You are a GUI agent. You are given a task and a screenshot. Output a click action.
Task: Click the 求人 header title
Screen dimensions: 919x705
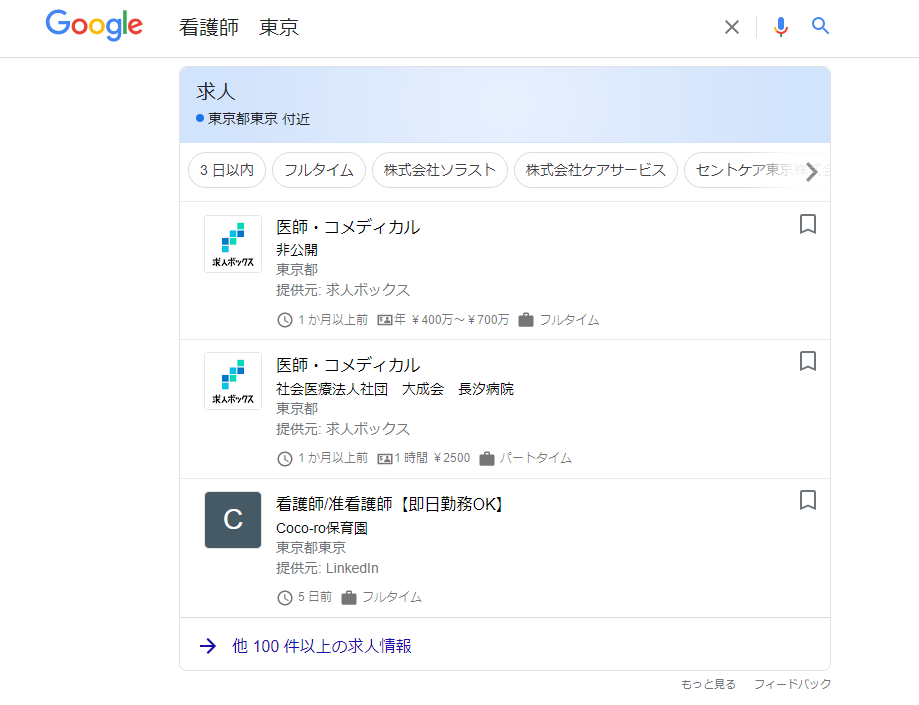tap(216, 91)
